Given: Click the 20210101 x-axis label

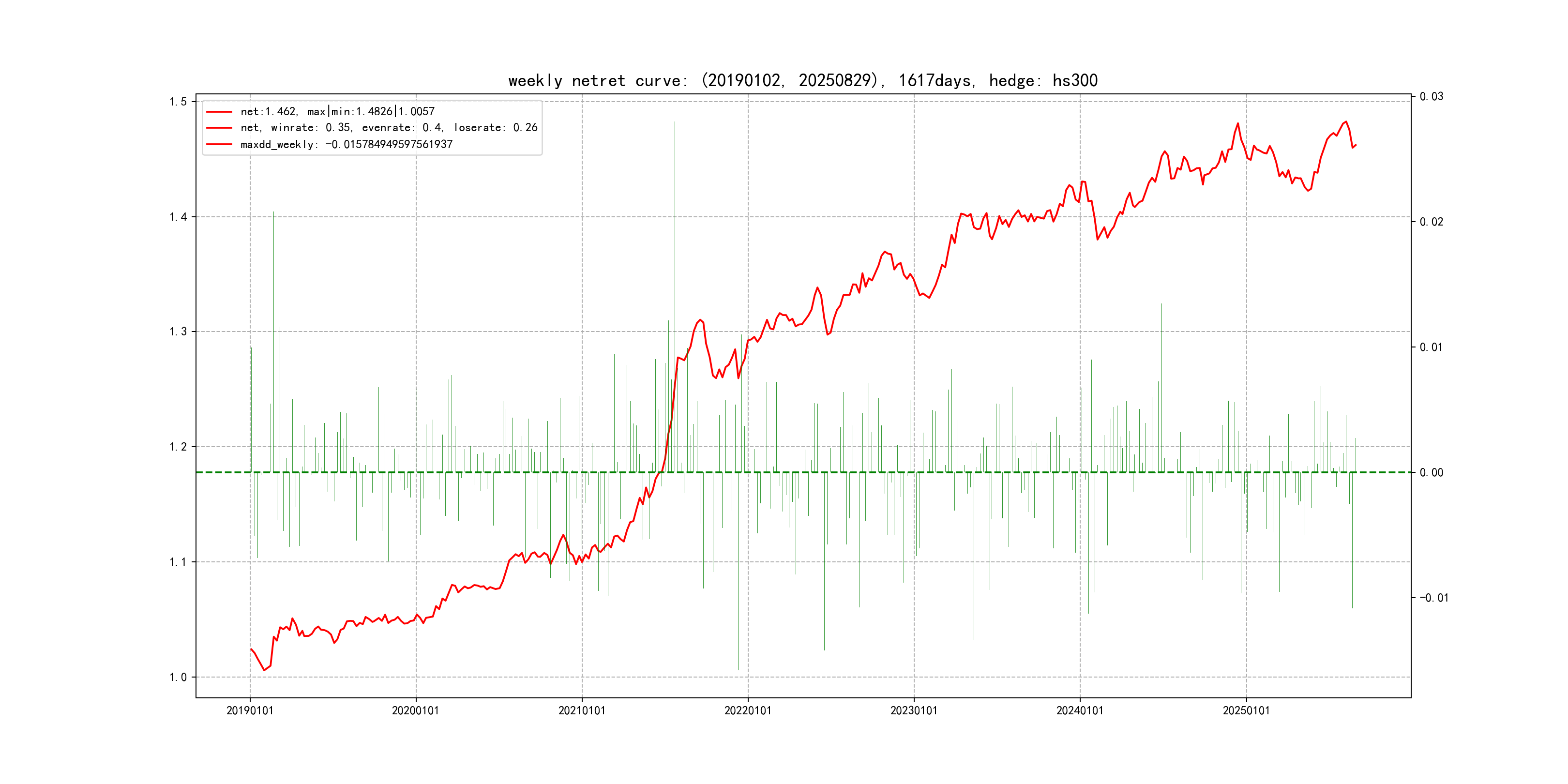Looking at the screenshot, I should 581,710.
